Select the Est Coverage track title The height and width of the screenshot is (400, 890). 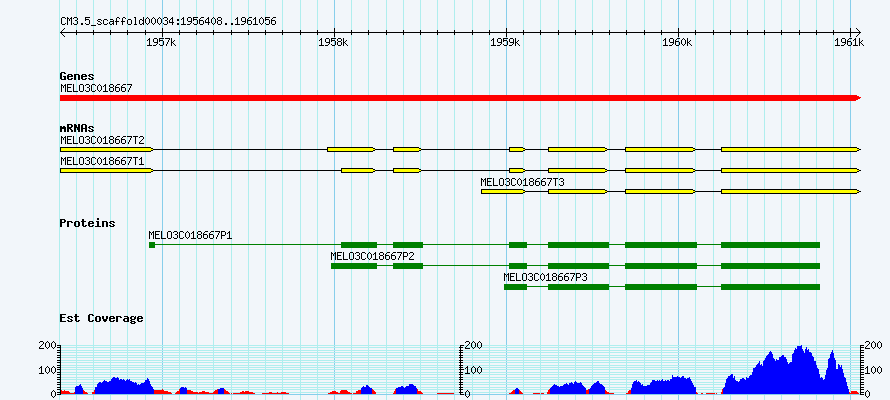102,318
